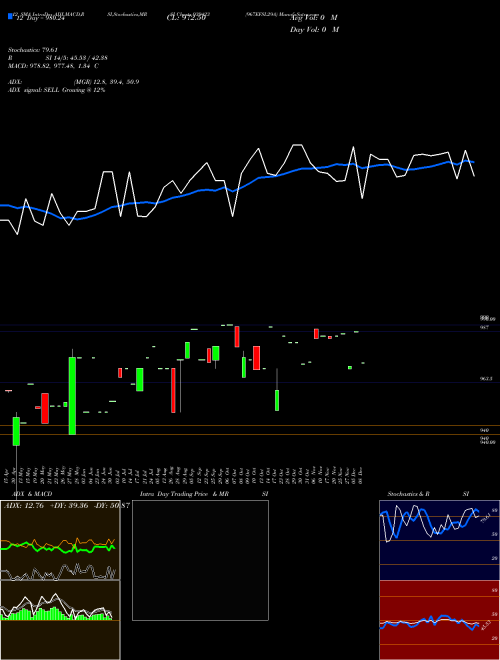This screenshot has width=500, height=660.
Task: Select the '+DY: 39.36' value in ADX panel
Action: click(69, 505)
